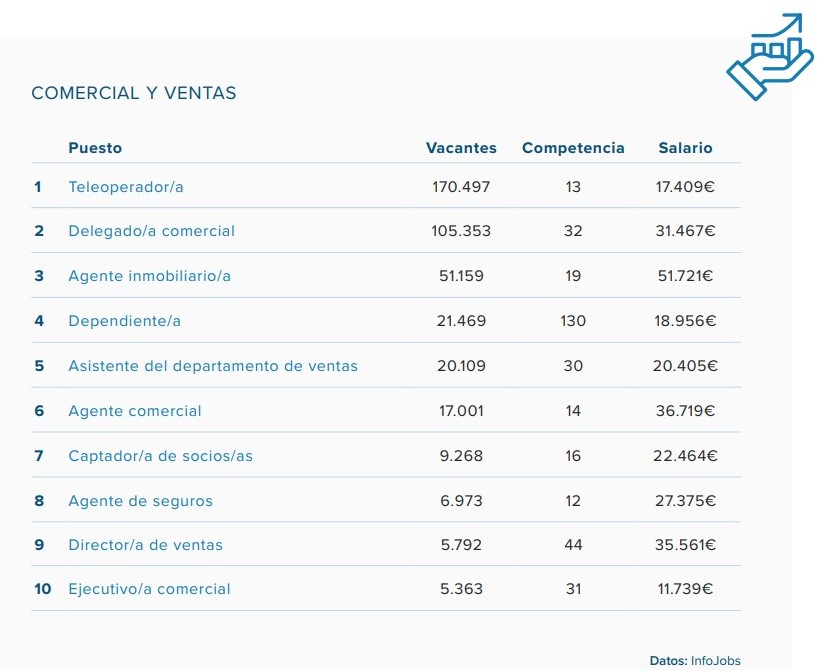Click the Dependiente/a position link
834x671 pixels.
pyautogui.click(x=124, y=321)
